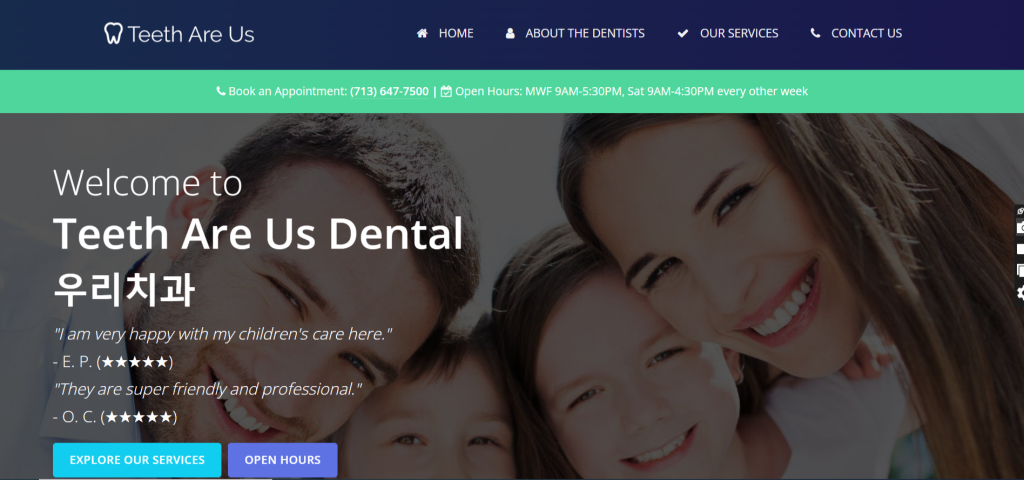Navigate to OUR SERVICES menu item
The height and width of the screenshot is (480, 1024).
[739, 33]
